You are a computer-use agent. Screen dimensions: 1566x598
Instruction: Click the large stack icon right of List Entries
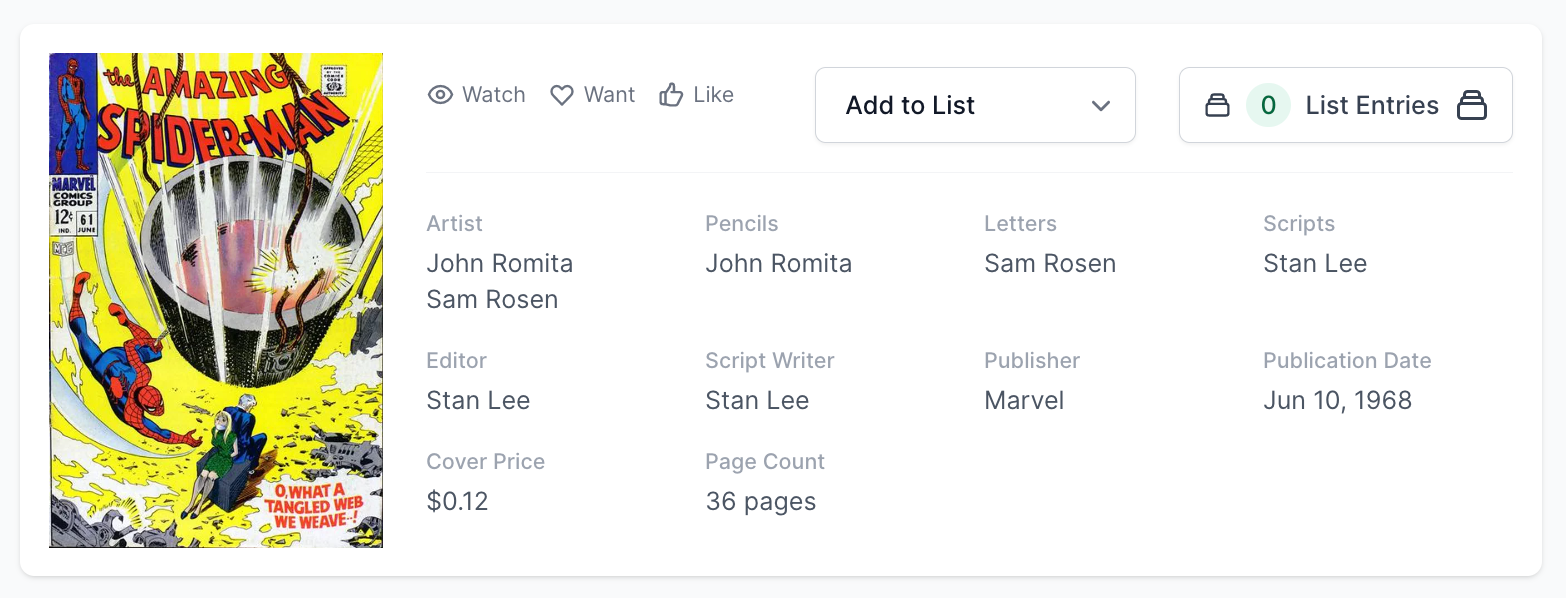[1472, 105]
